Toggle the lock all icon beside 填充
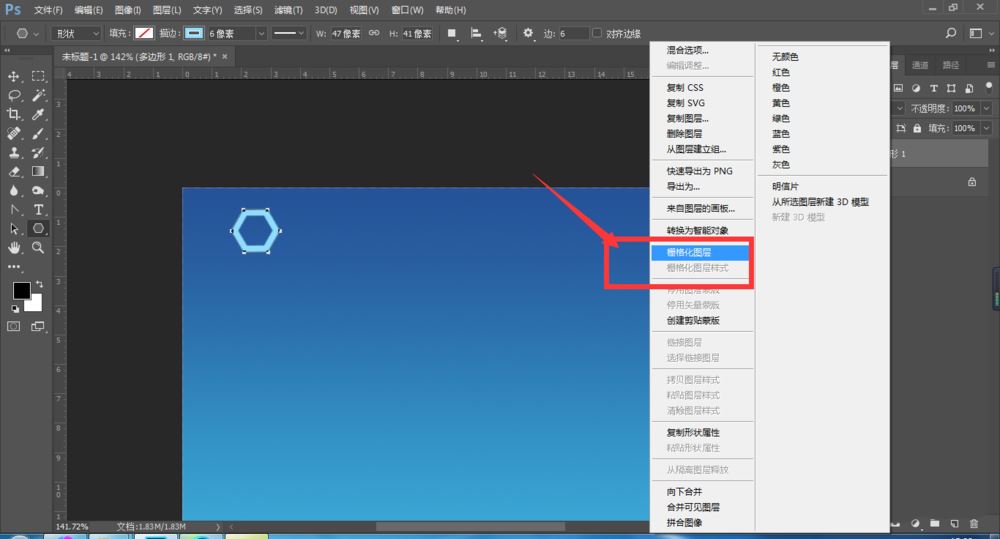Image resolution: width=1000 pixels, height=539 pixels. tap(917, 128)
